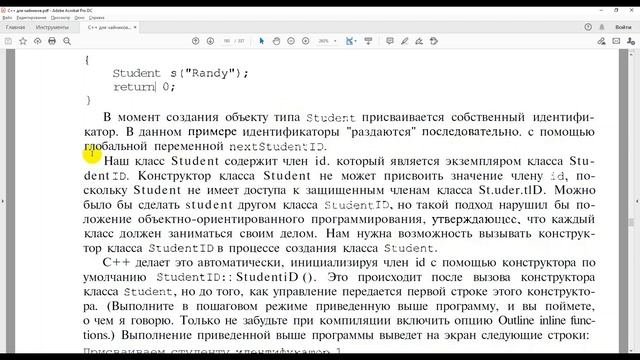
Task: Open the Окно menu
Action: 80,18
